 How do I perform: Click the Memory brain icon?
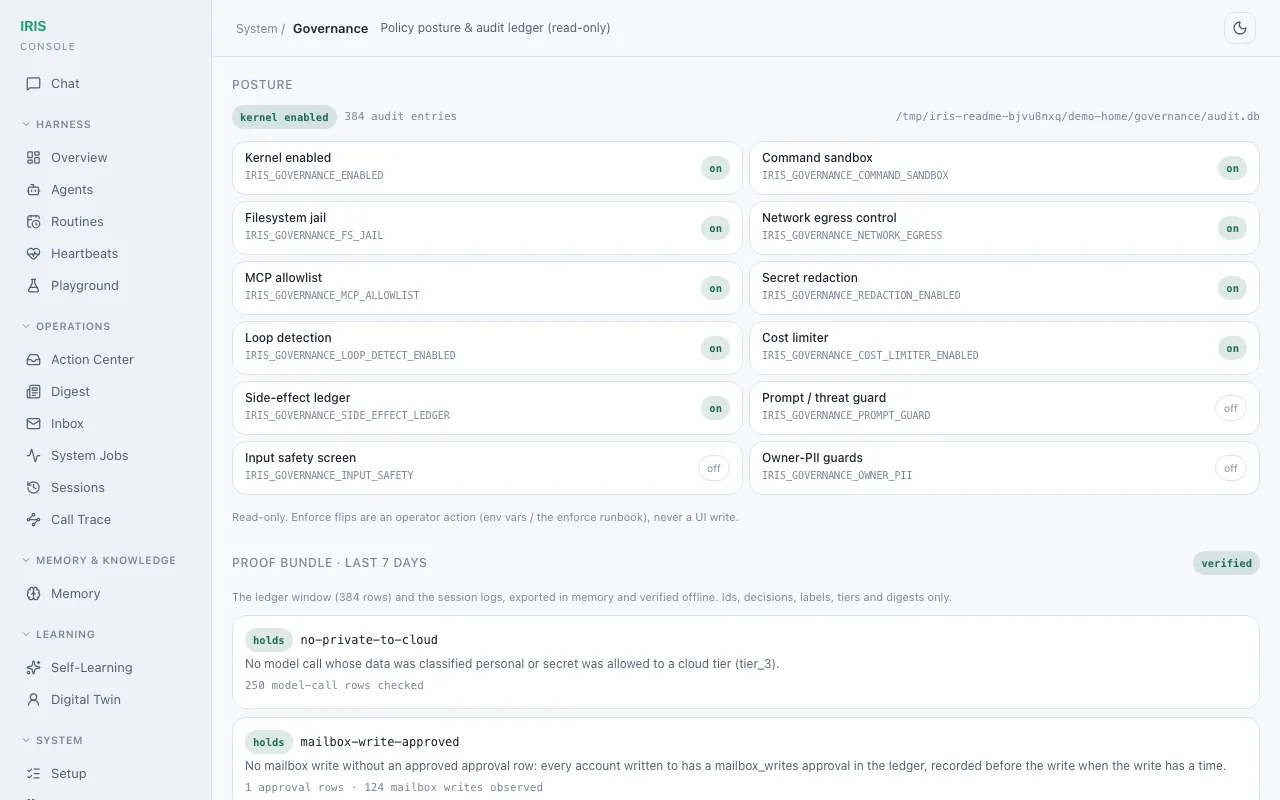point(33,594)
